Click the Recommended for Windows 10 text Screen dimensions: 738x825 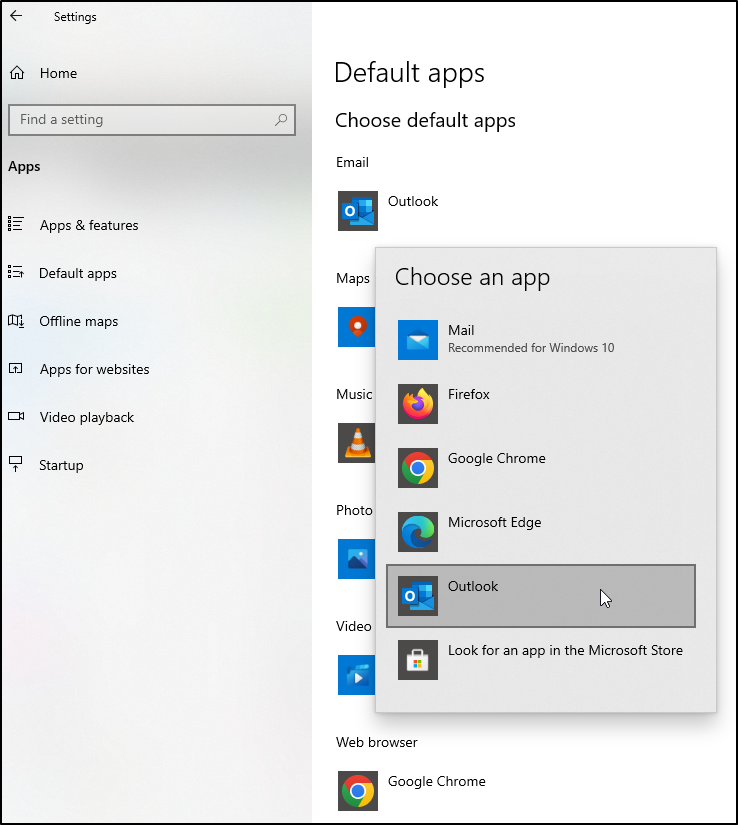tap(531, 348)
